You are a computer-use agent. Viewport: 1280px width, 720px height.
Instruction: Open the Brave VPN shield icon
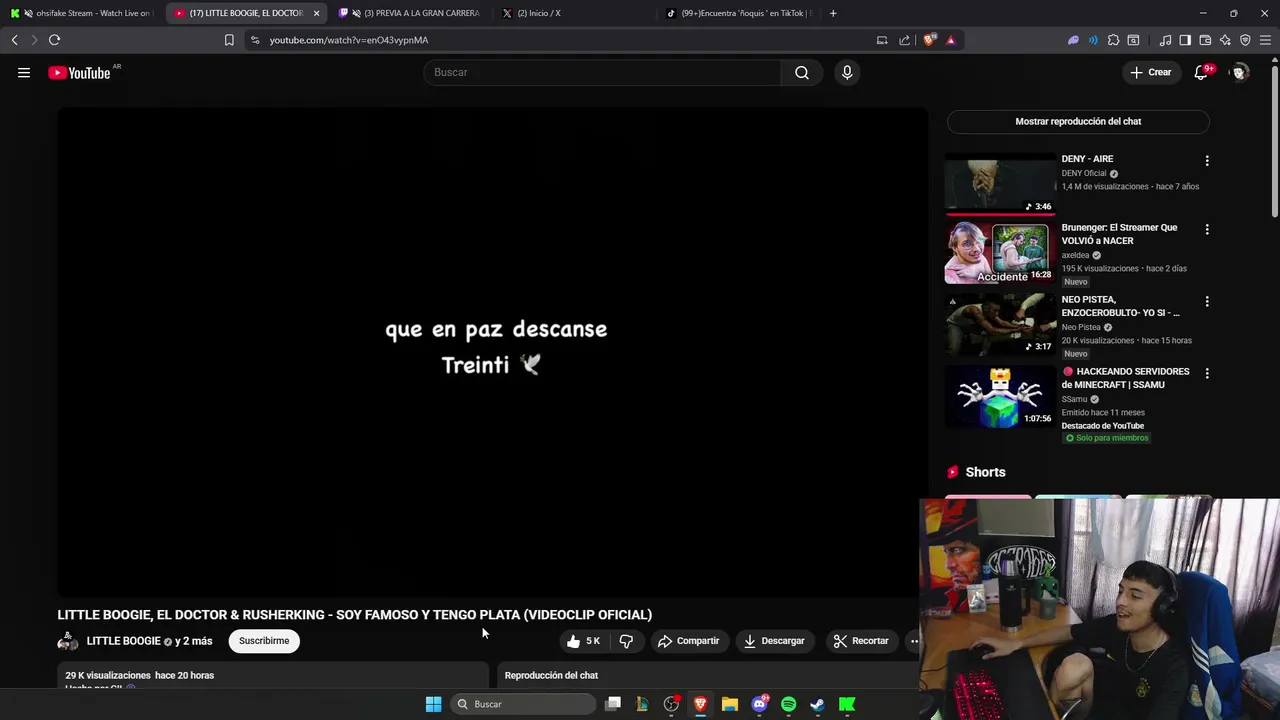[x=1245, y=40]
